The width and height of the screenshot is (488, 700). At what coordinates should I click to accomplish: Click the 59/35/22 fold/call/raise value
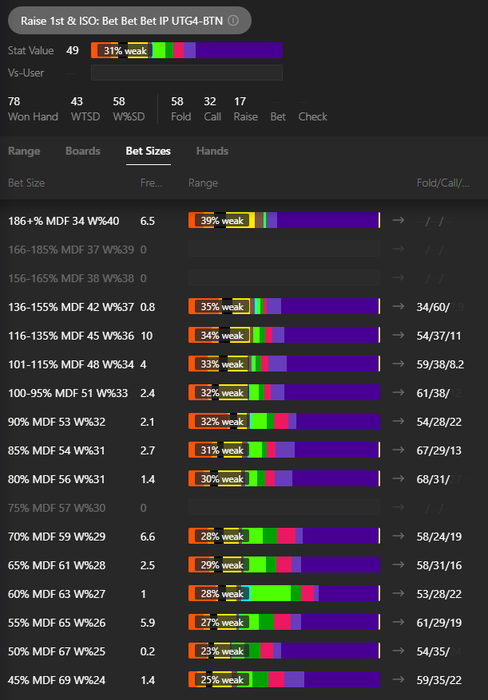pyautogui.click(x=439, y=680)
